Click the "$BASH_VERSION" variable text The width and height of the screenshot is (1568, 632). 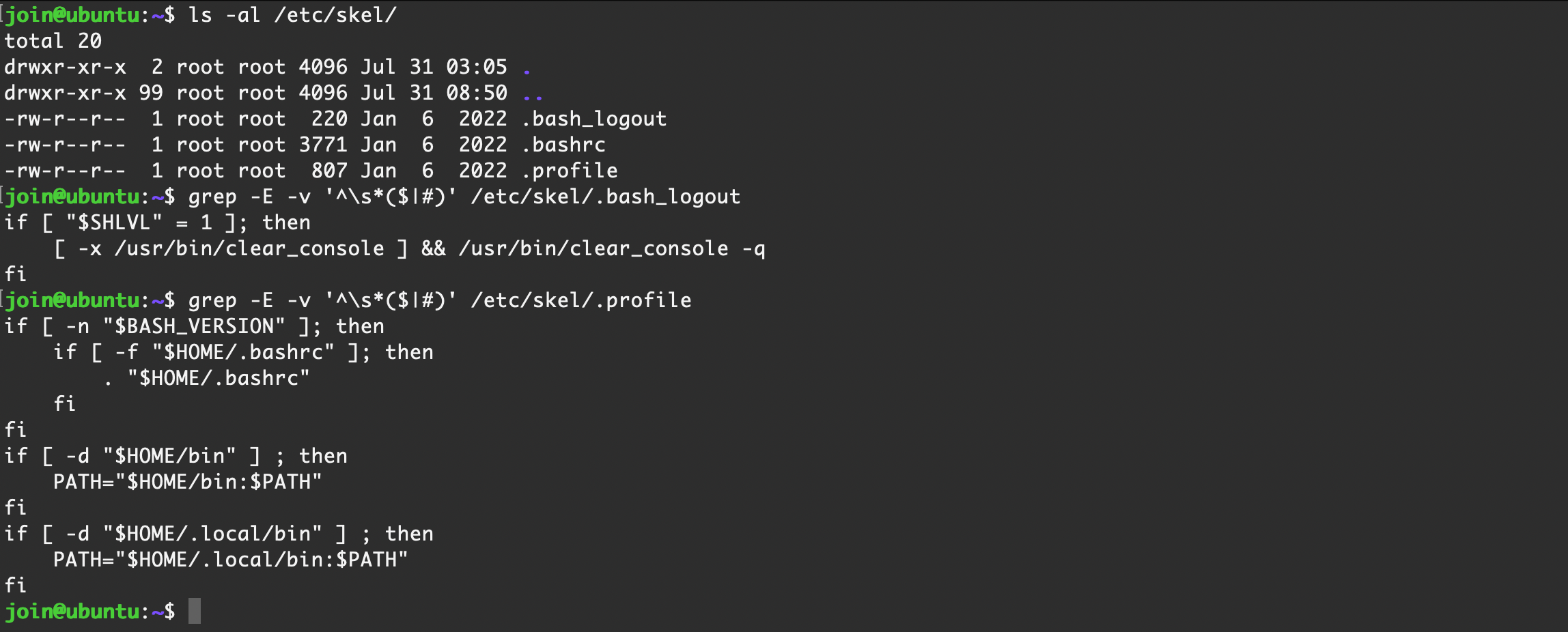point(194,326)
